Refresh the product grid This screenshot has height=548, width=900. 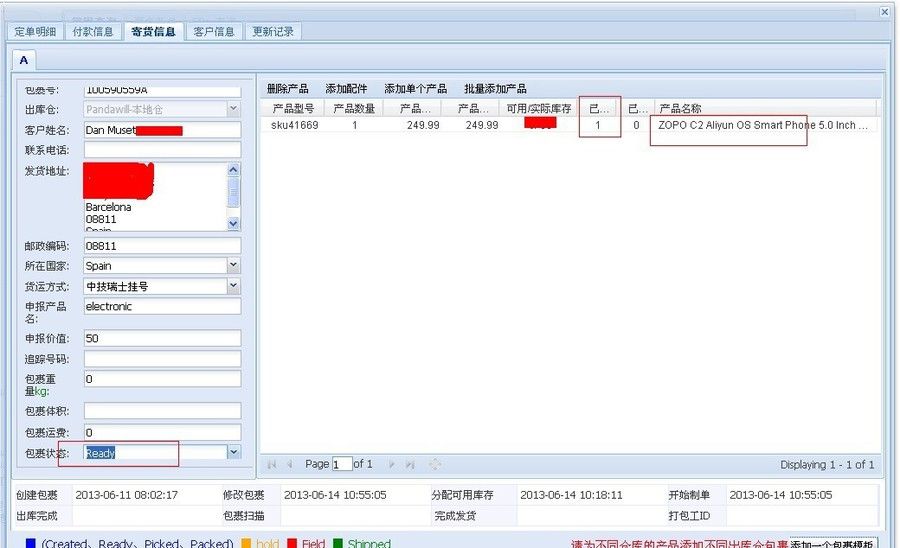coord(435,464)
